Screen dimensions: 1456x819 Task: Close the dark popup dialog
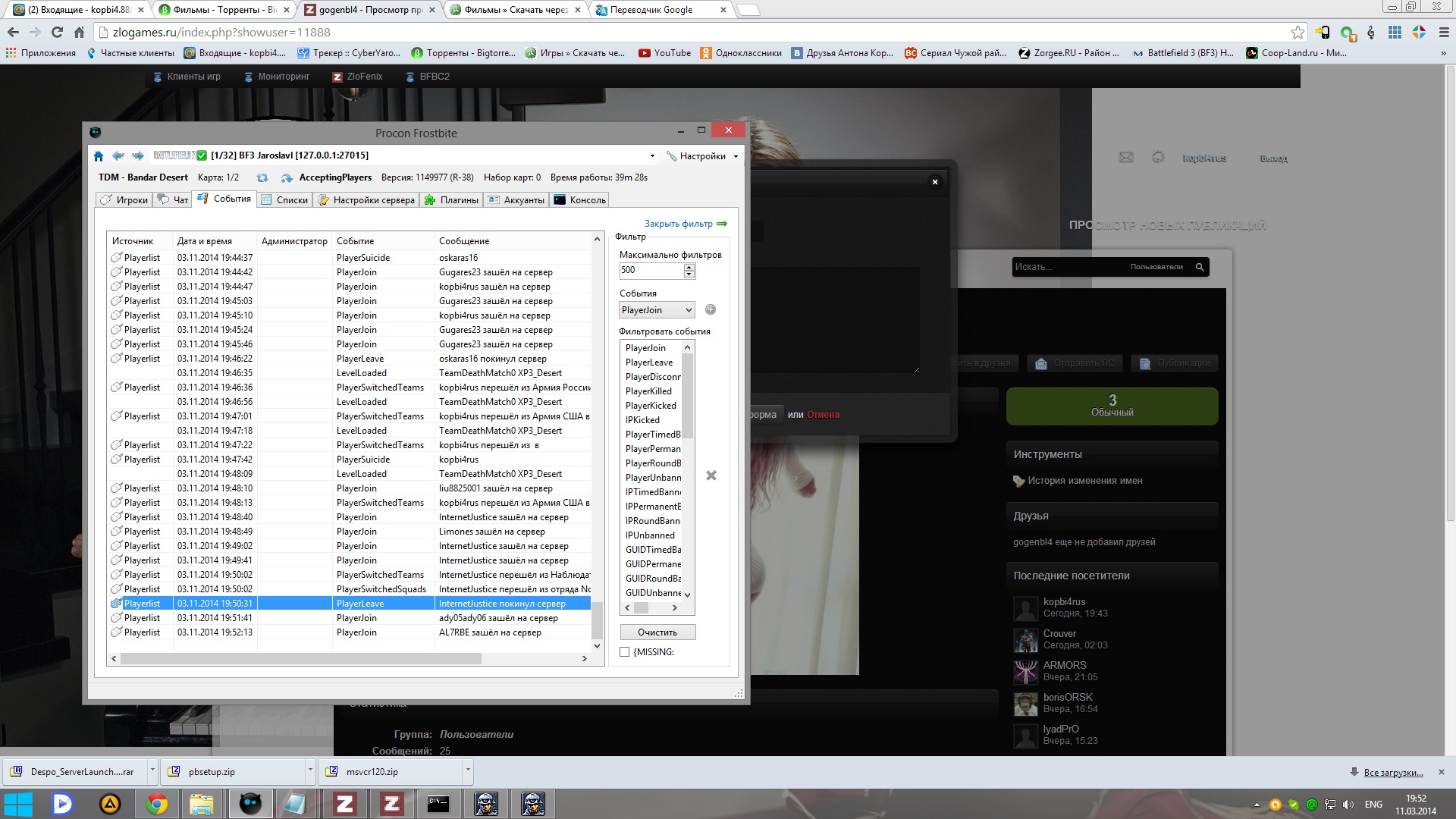pyautogui.click(x=935, y=181)
